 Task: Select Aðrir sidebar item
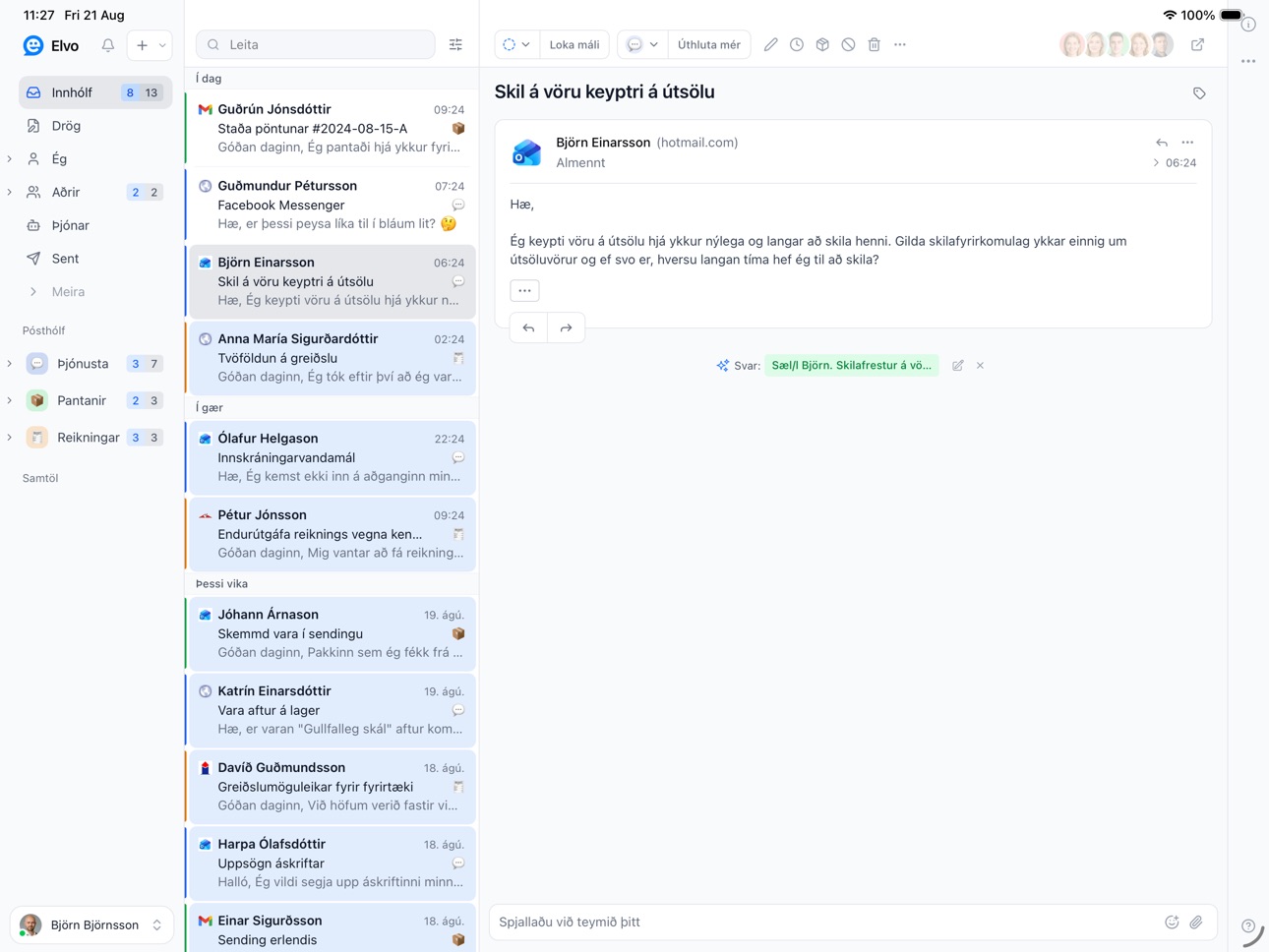click(95, 192)
